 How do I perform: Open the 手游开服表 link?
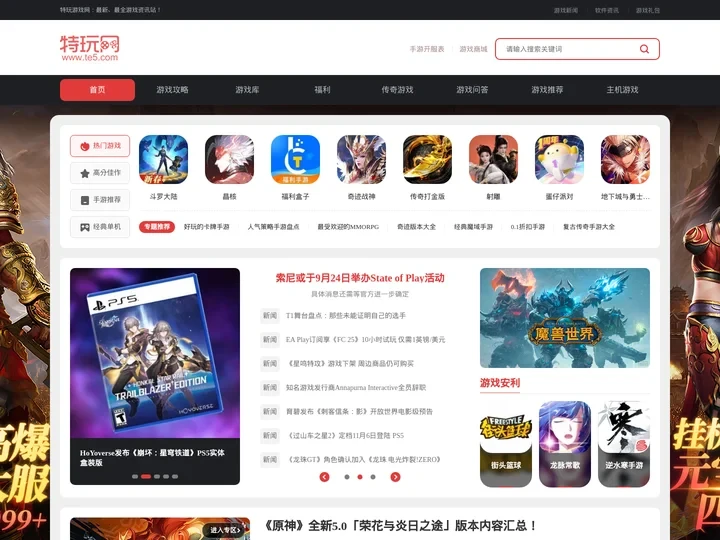(427, 49)
